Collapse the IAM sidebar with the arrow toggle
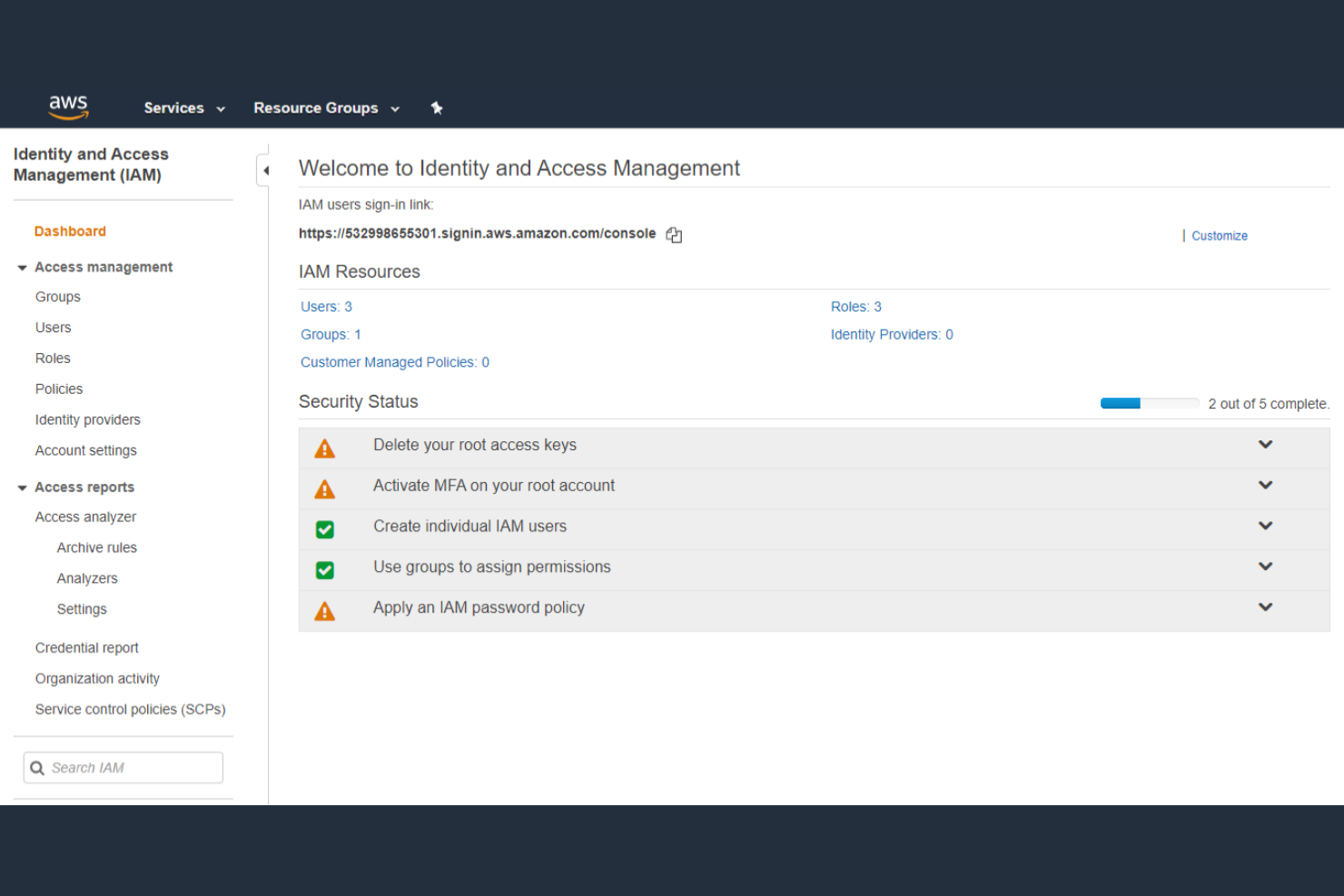Image resolution: width=1344 pixels, height=896 pixels. click(265, 170)
